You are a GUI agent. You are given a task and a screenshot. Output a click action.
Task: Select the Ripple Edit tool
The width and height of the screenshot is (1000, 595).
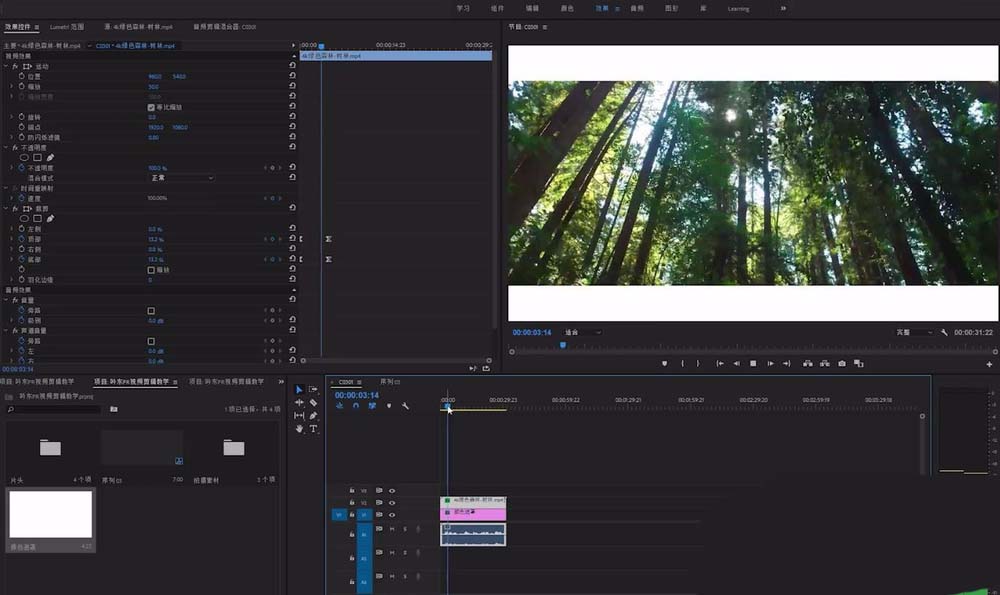click(299, 402)
